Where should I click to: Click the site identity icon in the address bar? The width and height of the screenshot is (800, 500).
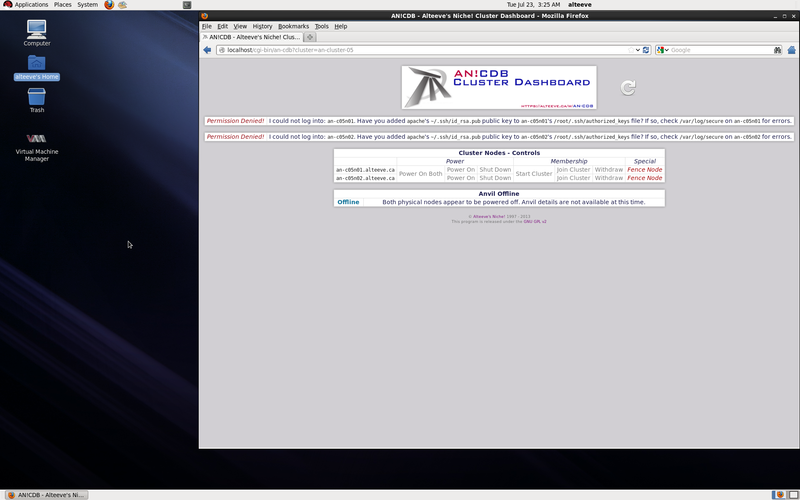click(x=221, y=50)
